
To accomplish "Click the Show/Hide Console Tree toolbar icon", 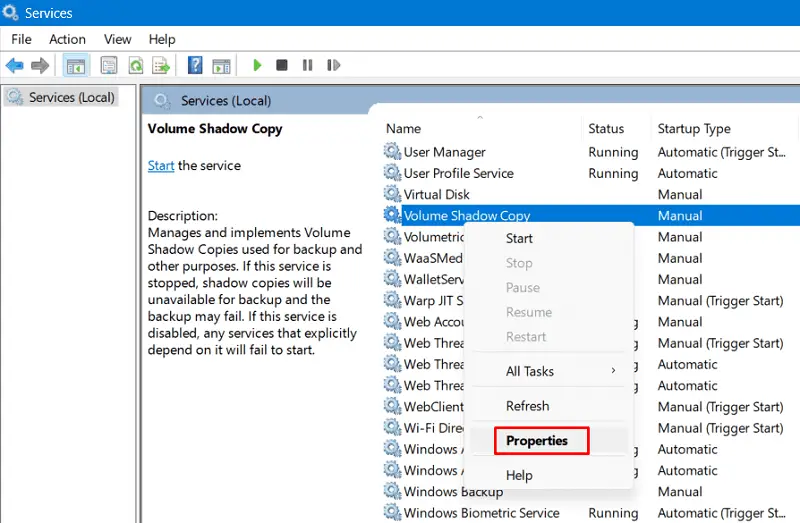I will coord(74,66).
